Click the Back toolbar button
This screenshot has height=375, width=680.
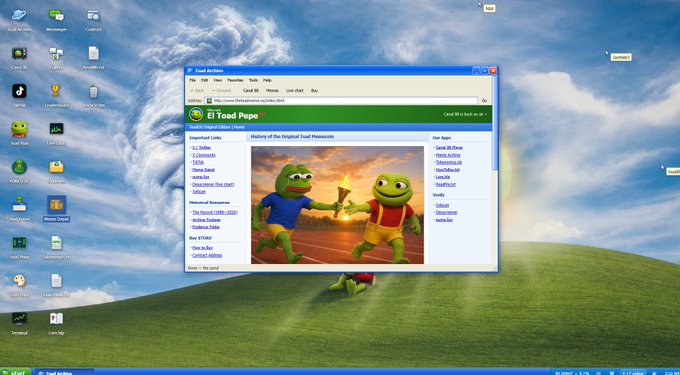[197, 91]
